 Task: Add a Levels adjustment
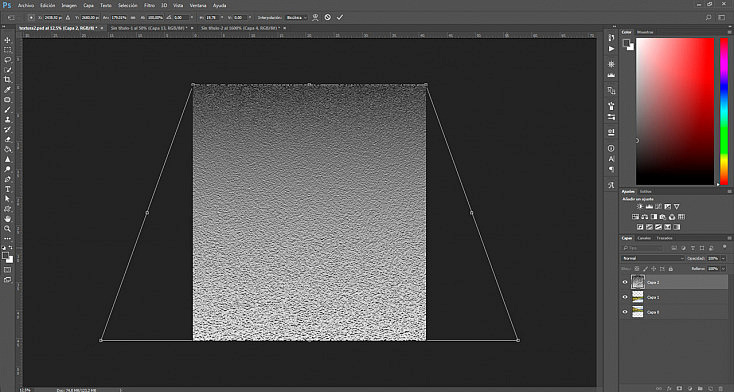point(649,207)
